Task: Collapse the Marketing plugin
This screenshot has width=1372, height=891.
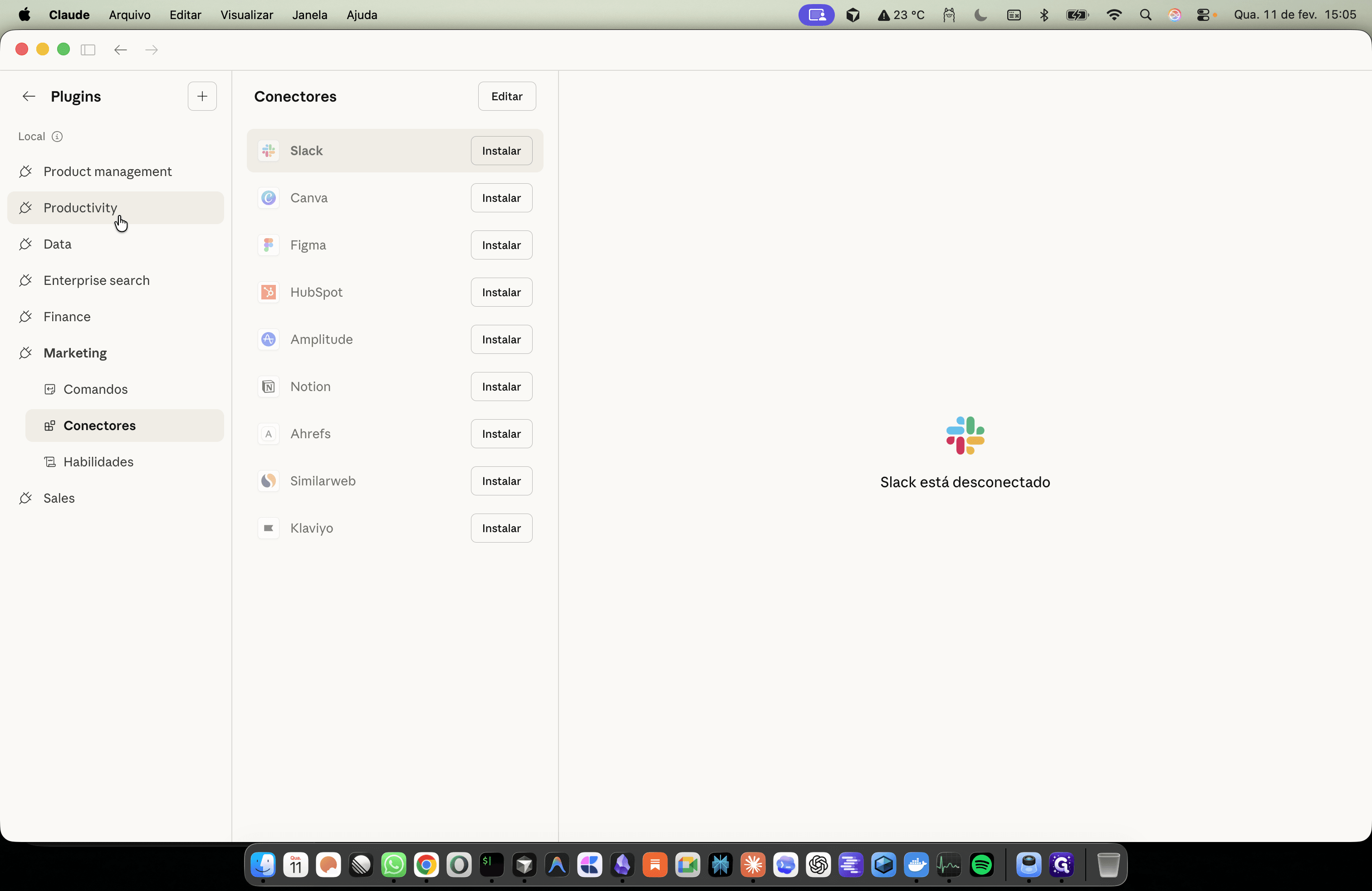Action: coord(115,353)
